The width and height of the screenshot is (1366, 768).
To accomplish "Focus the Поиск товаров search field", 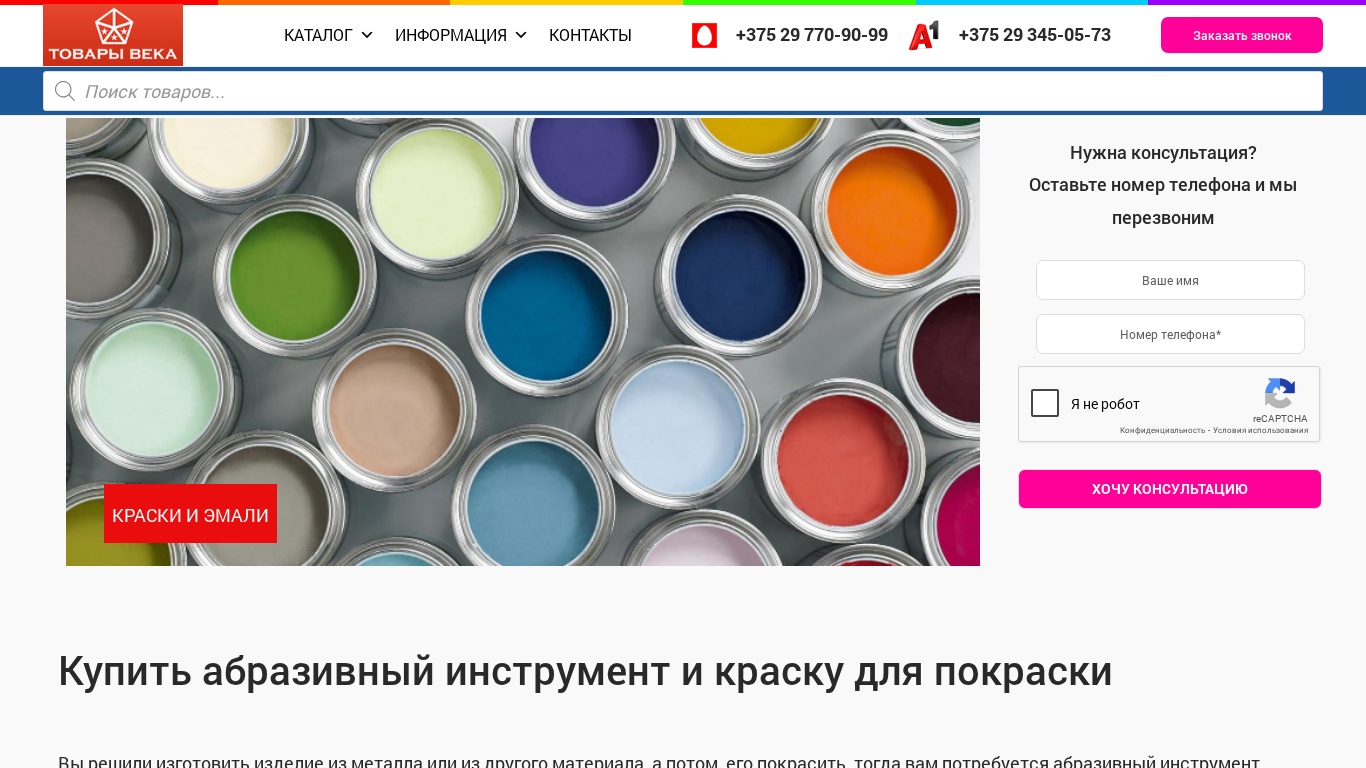I will pyautogui.click(x=683, y=91).
